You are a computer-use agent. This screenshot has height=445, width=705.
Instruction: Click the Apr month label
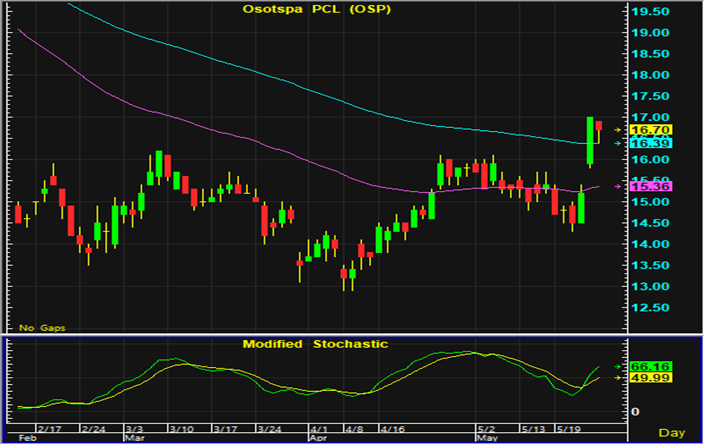pyautogui.click(x=319, y=438)
